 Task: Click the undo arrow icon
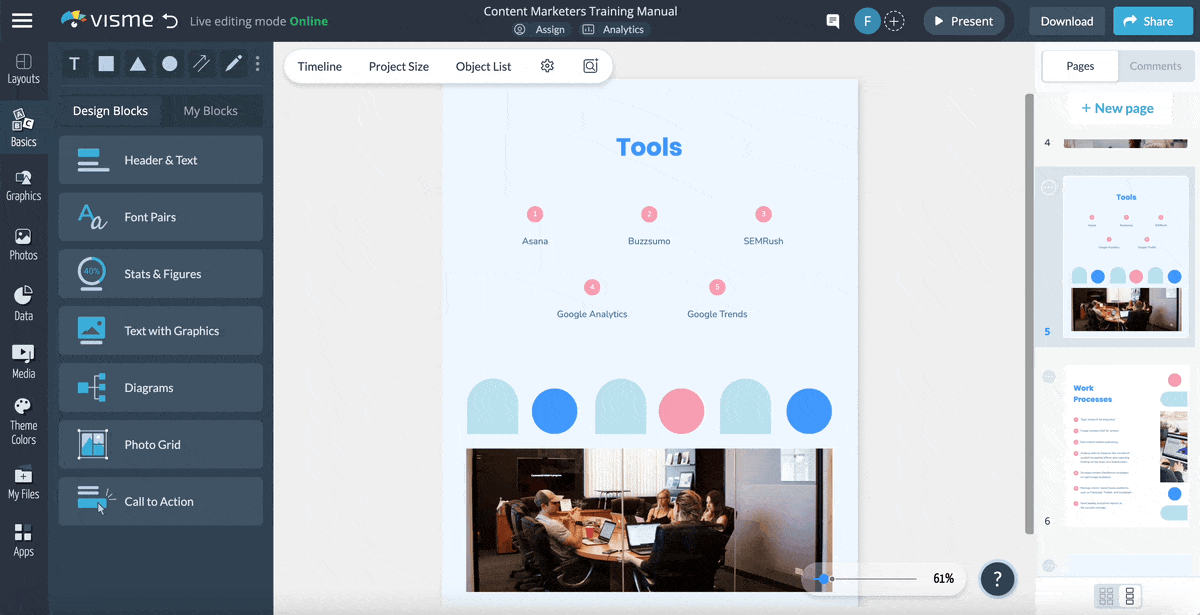coord(170,21)
